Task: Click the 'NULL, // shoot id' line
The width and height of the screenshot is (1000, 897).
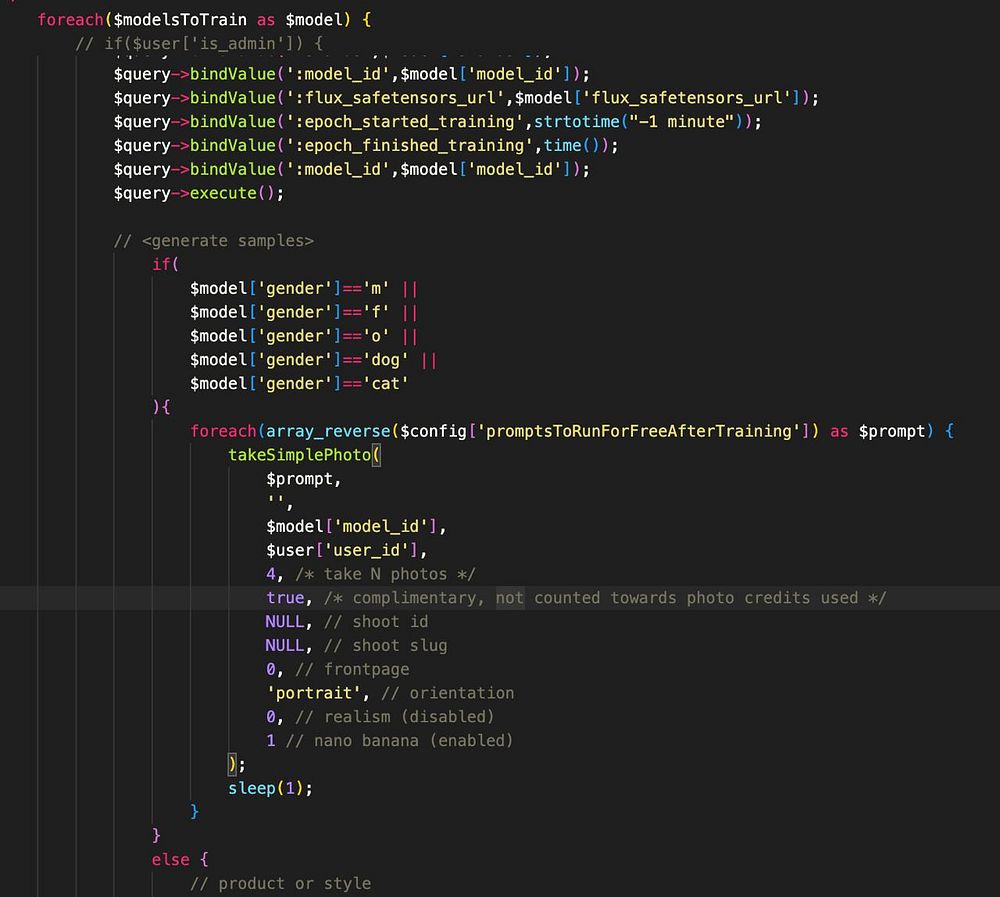Action: pyautogui.click(x=347, y=621)
